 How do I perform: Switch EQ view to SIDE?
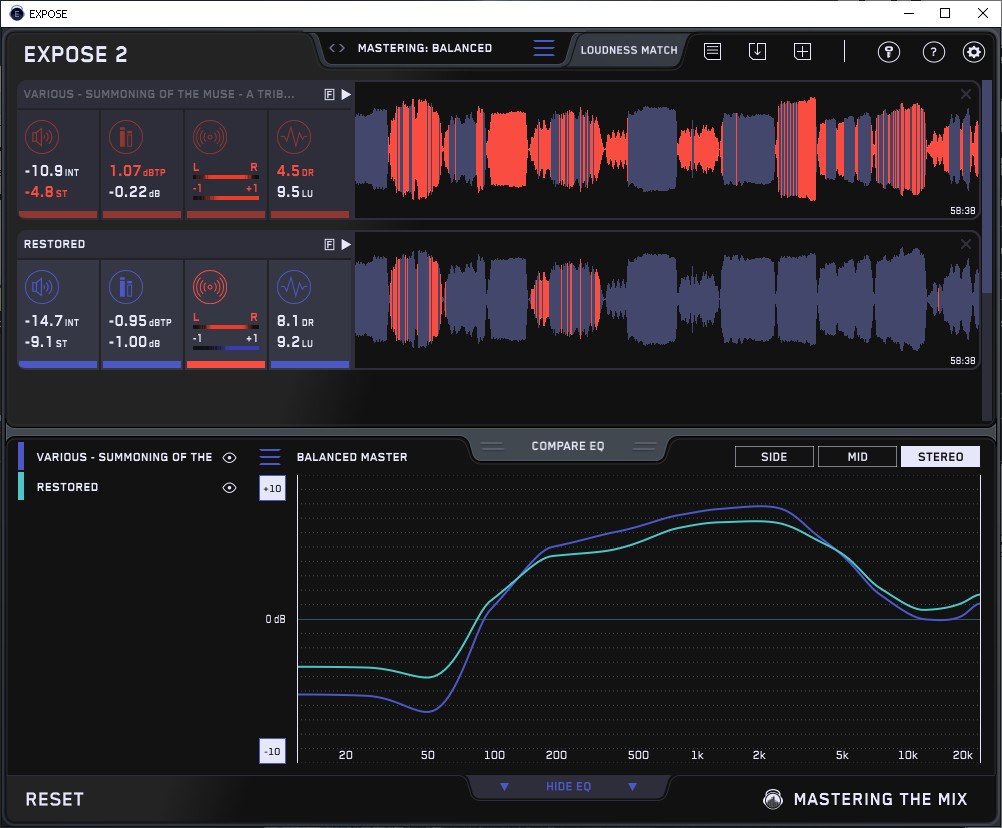(775, 457)
